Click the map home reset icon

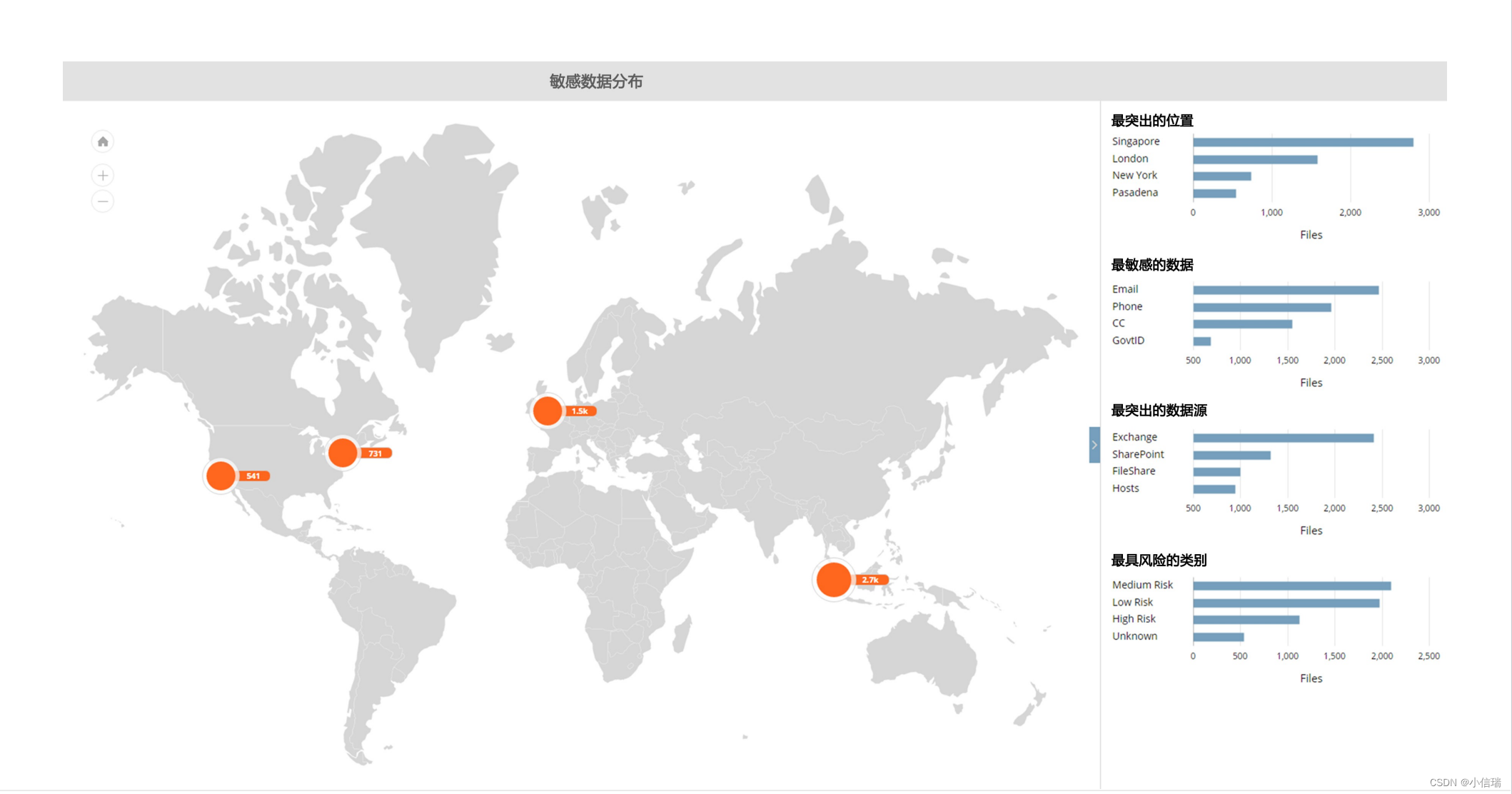pos(103,141)
